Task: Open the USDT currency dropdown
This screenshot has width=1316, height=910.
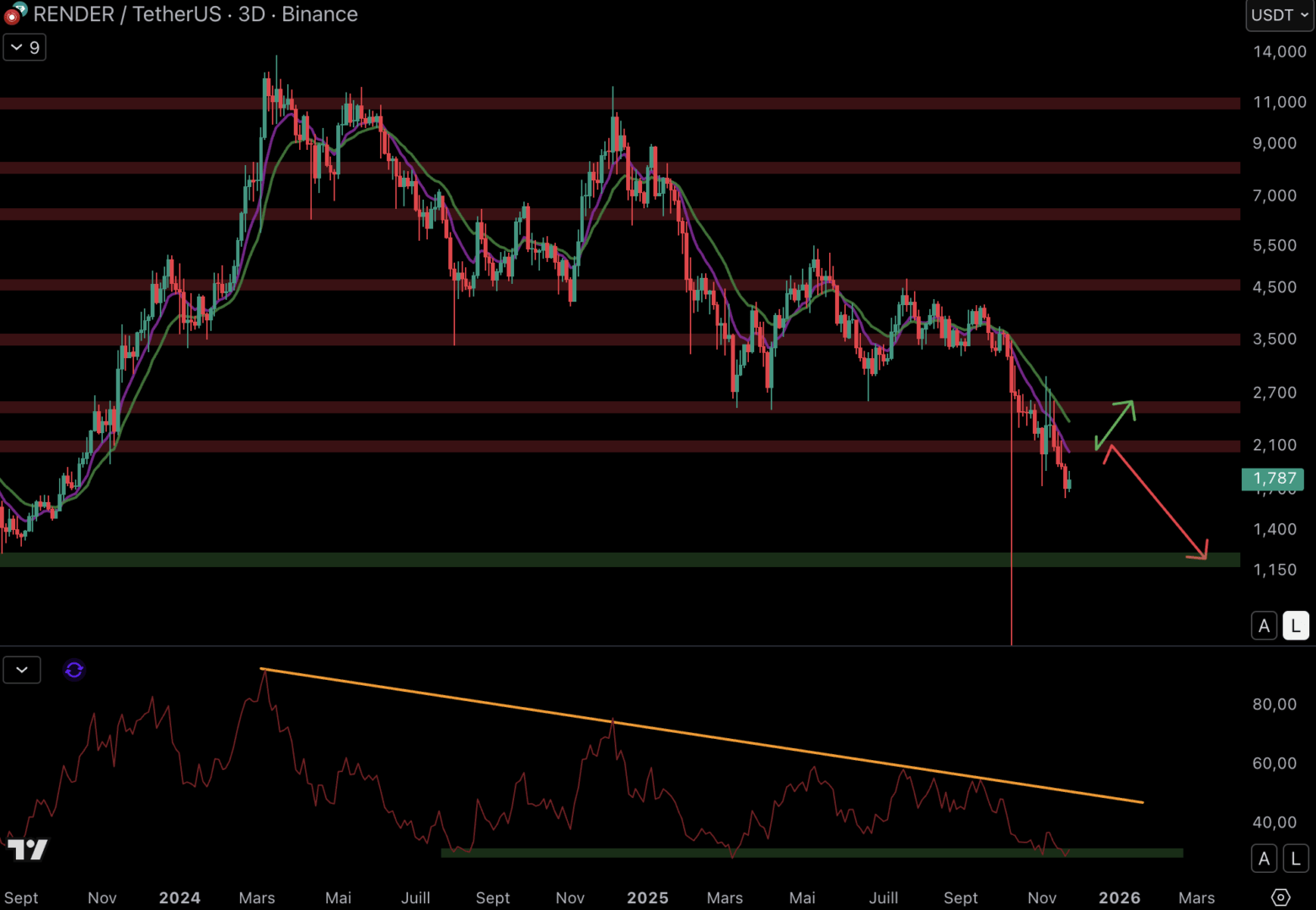Action: pos(1279,15)
